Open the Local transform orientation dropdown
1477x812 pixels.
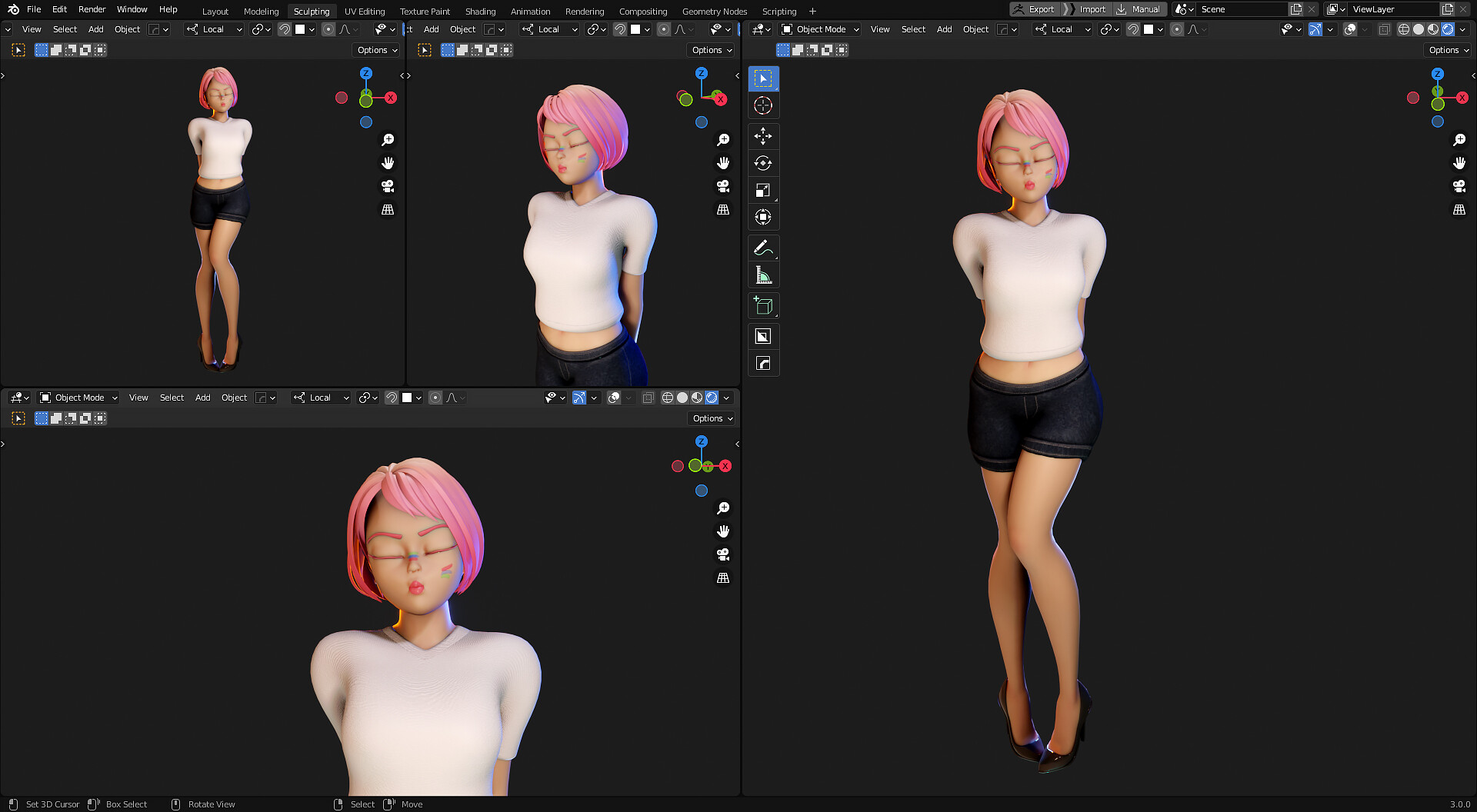[x=1062, y=29]
